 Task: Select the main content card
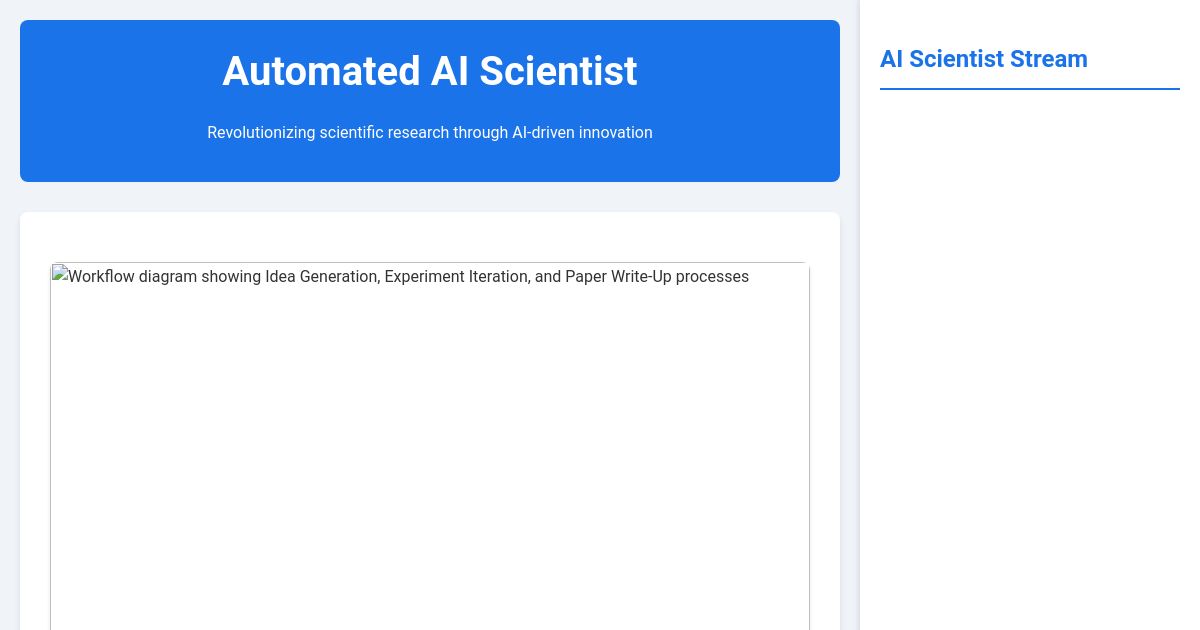(x=430, y=420)
